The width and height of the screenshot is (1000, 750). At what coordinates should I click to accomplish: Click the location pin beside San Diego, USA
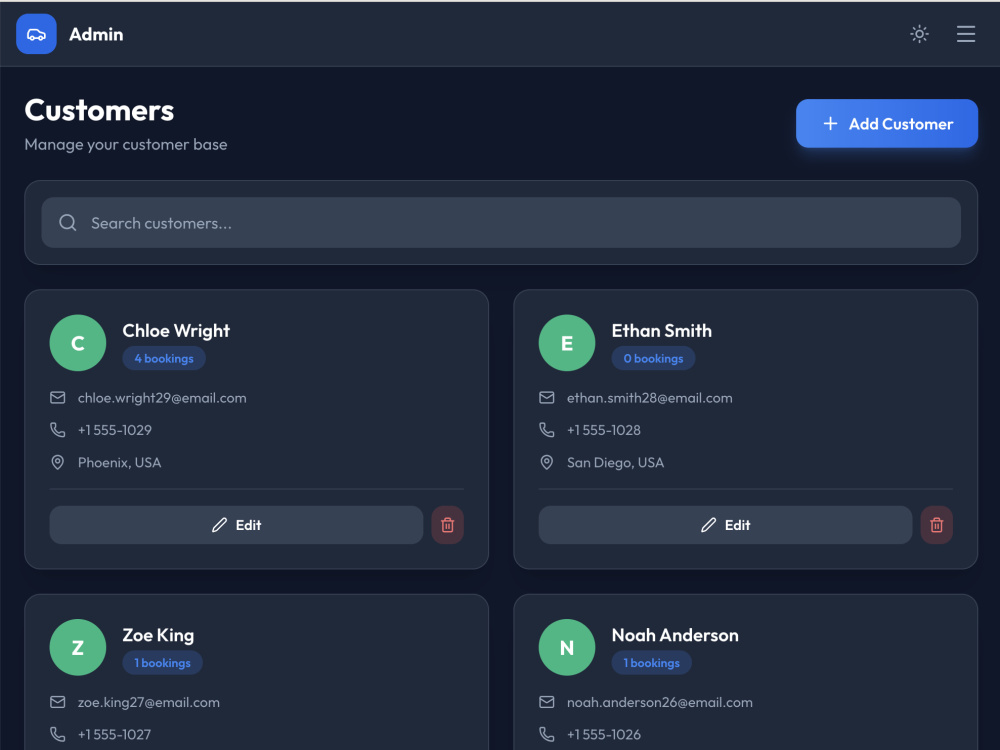pyautogui.click(x=547, y=462)
